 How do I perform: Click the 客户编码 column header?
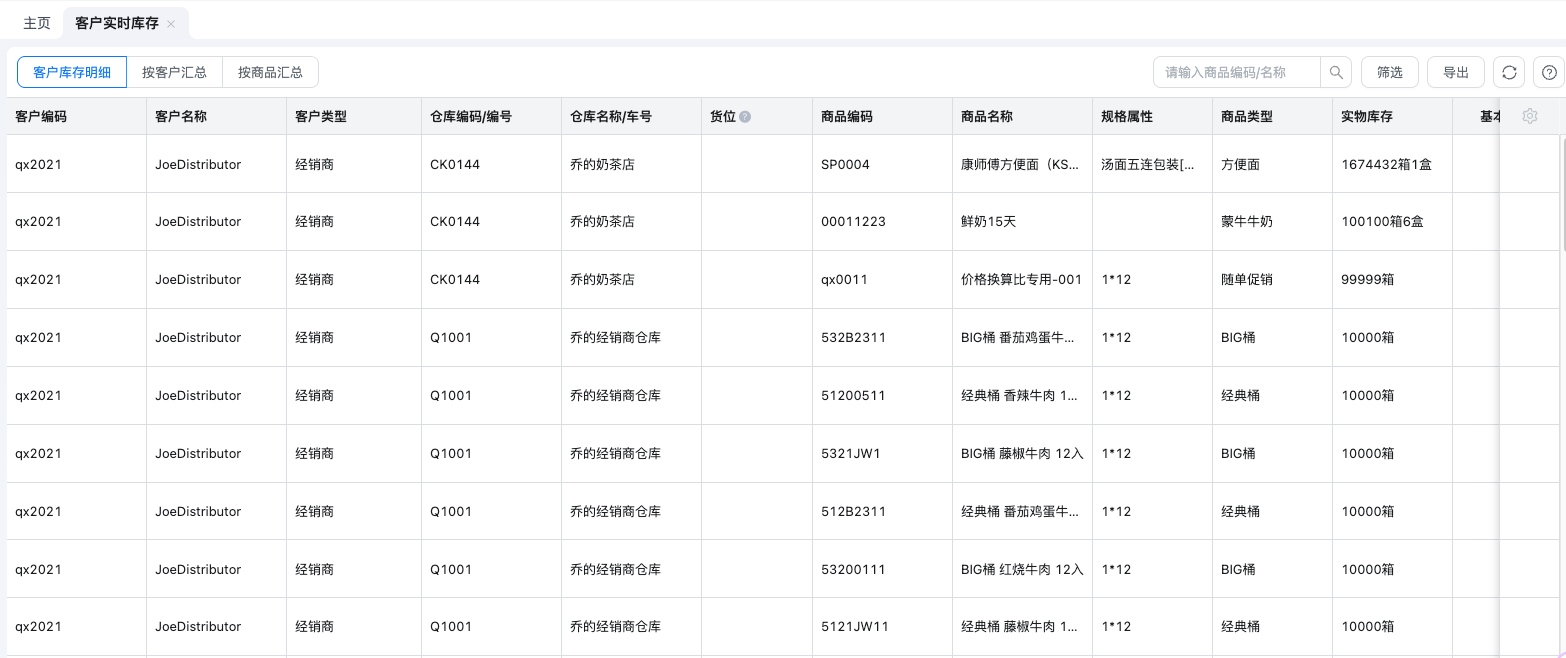(x=41, y=116)
